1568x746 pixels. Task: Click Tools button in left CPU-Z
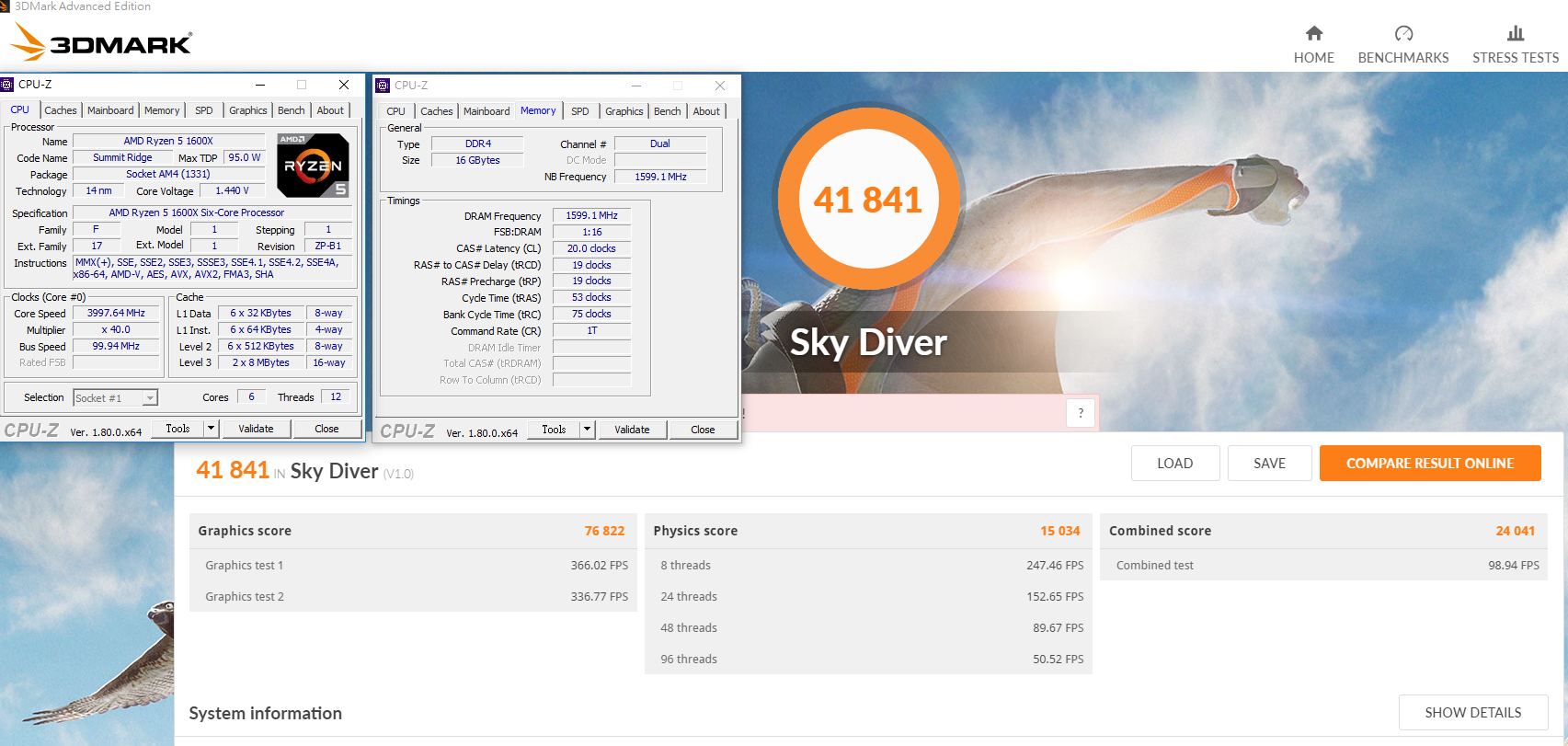point(177,429)
